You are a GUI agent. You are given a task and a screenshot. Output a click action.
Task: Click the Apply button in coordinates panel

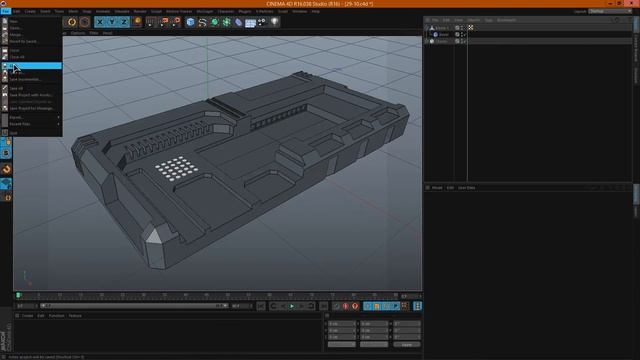(x=407, y=344)
